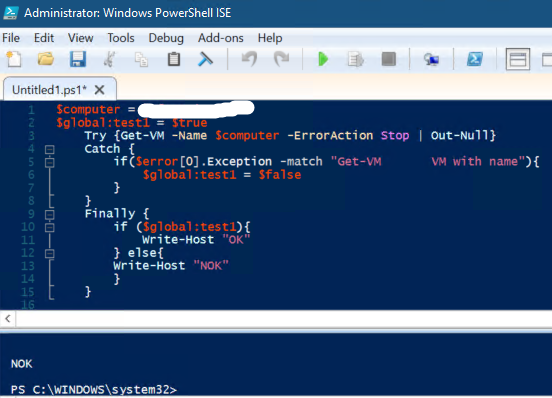Open a script using the folder icon
Viewport: 552px width, 398px height.
tap(46, 59)
